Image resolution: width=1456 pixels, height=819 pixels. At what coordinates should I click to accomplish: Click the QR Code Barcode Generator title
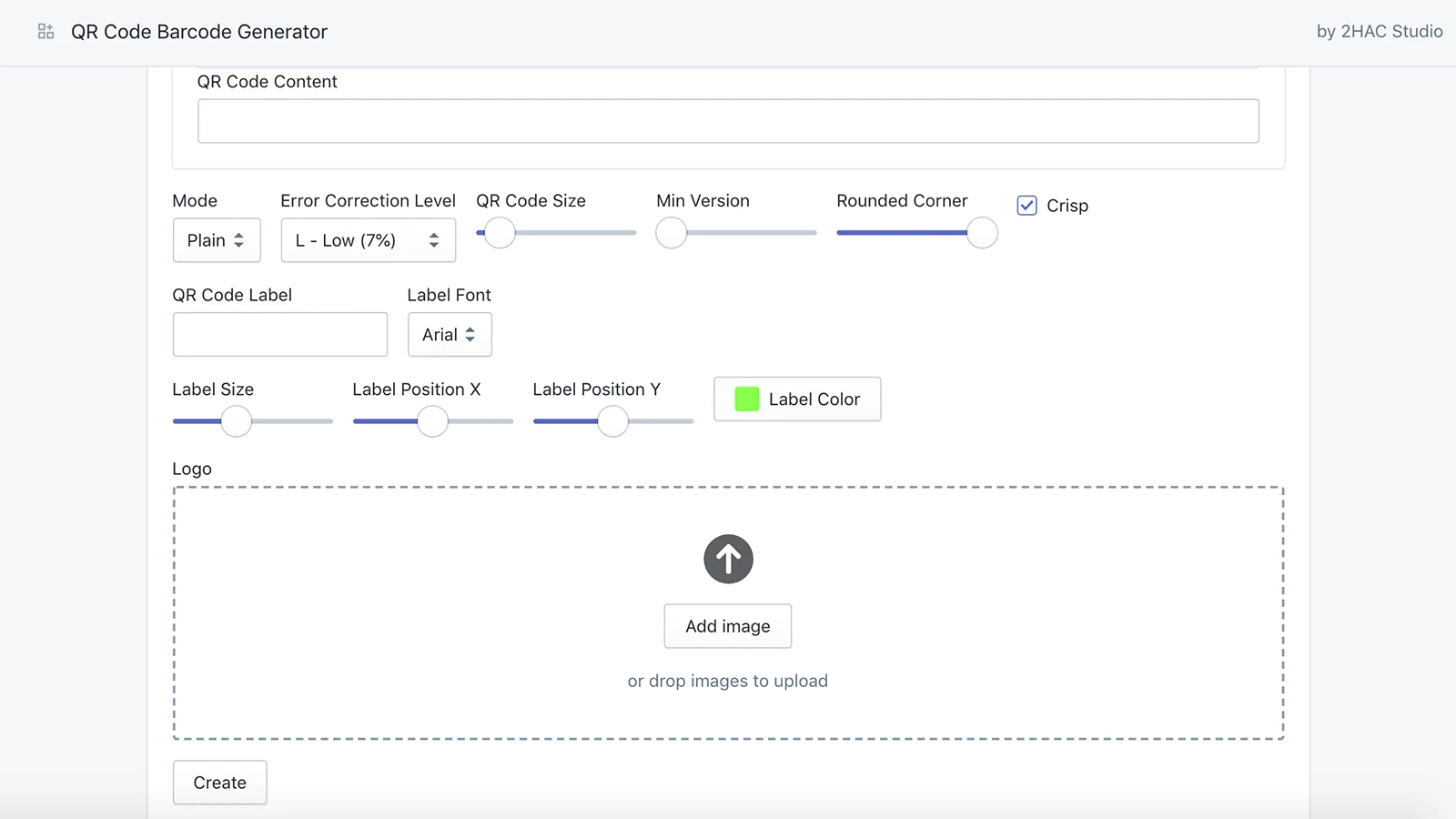[199, 32]
